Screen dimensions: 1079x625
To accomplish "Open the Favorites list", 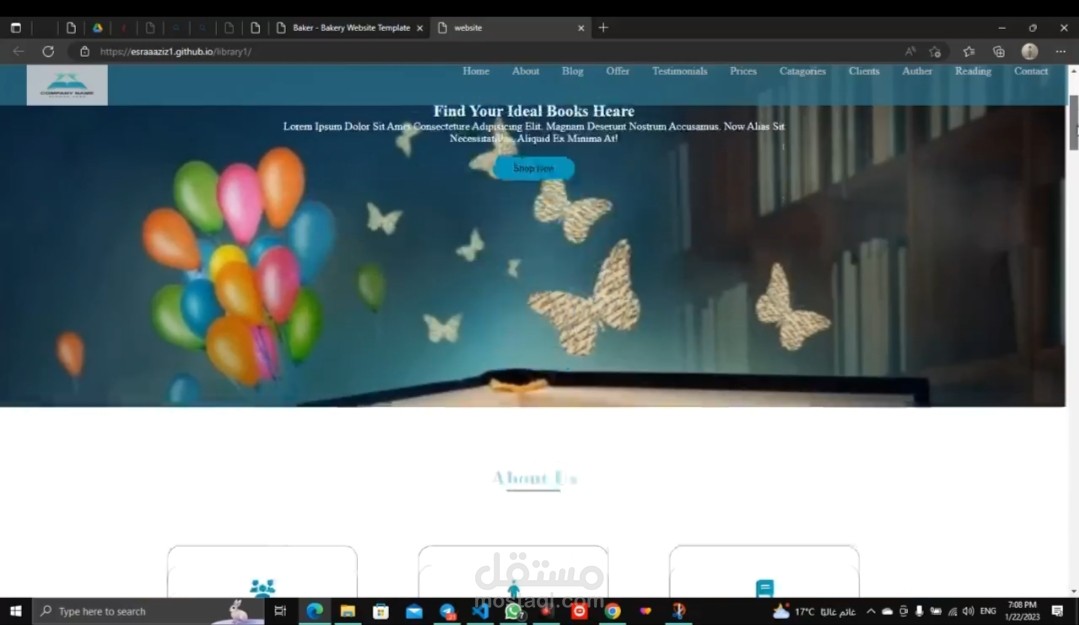I will (969, 52).
